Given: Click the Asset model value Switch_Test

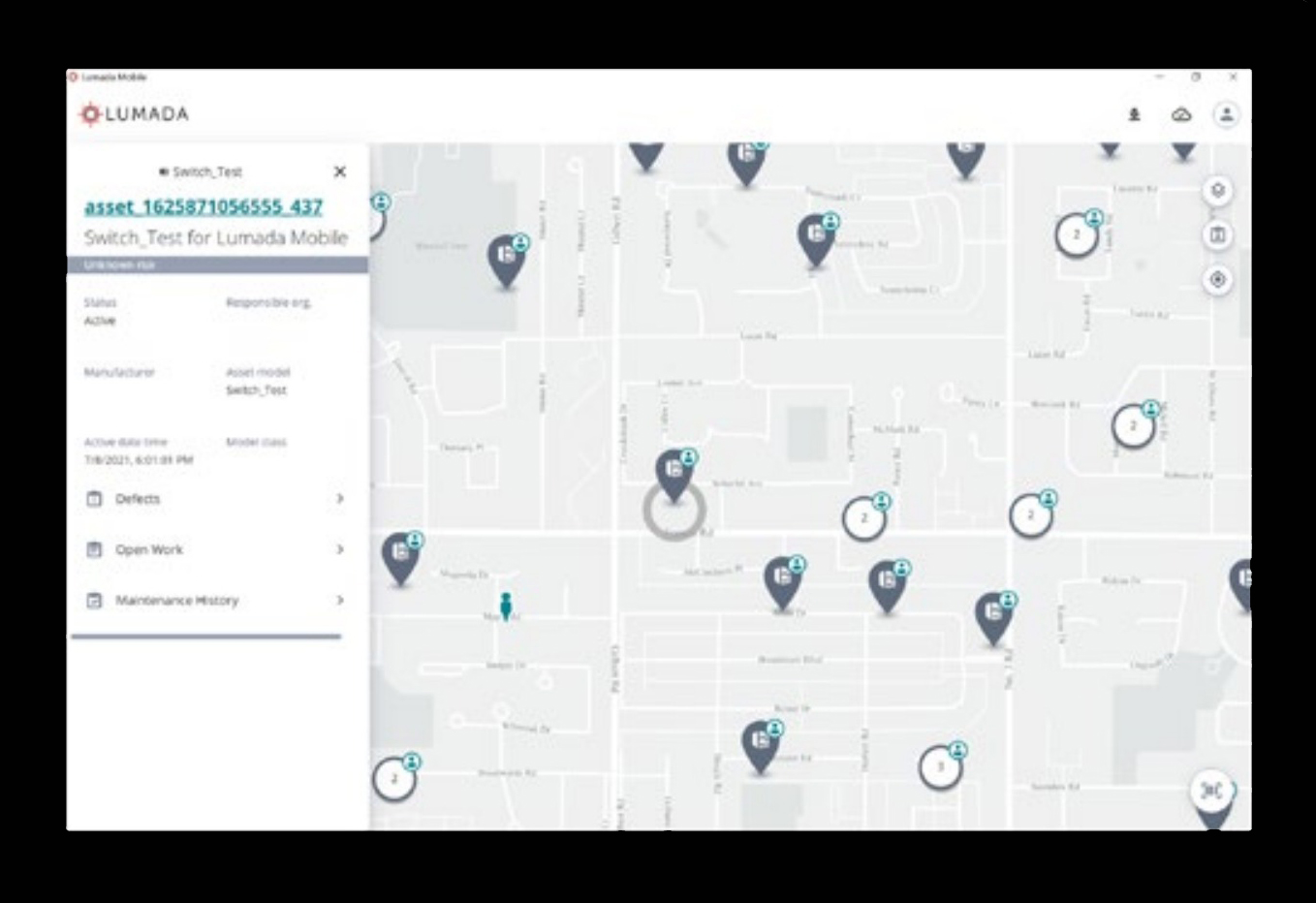Looking at the screenshot, I should 256,390.
